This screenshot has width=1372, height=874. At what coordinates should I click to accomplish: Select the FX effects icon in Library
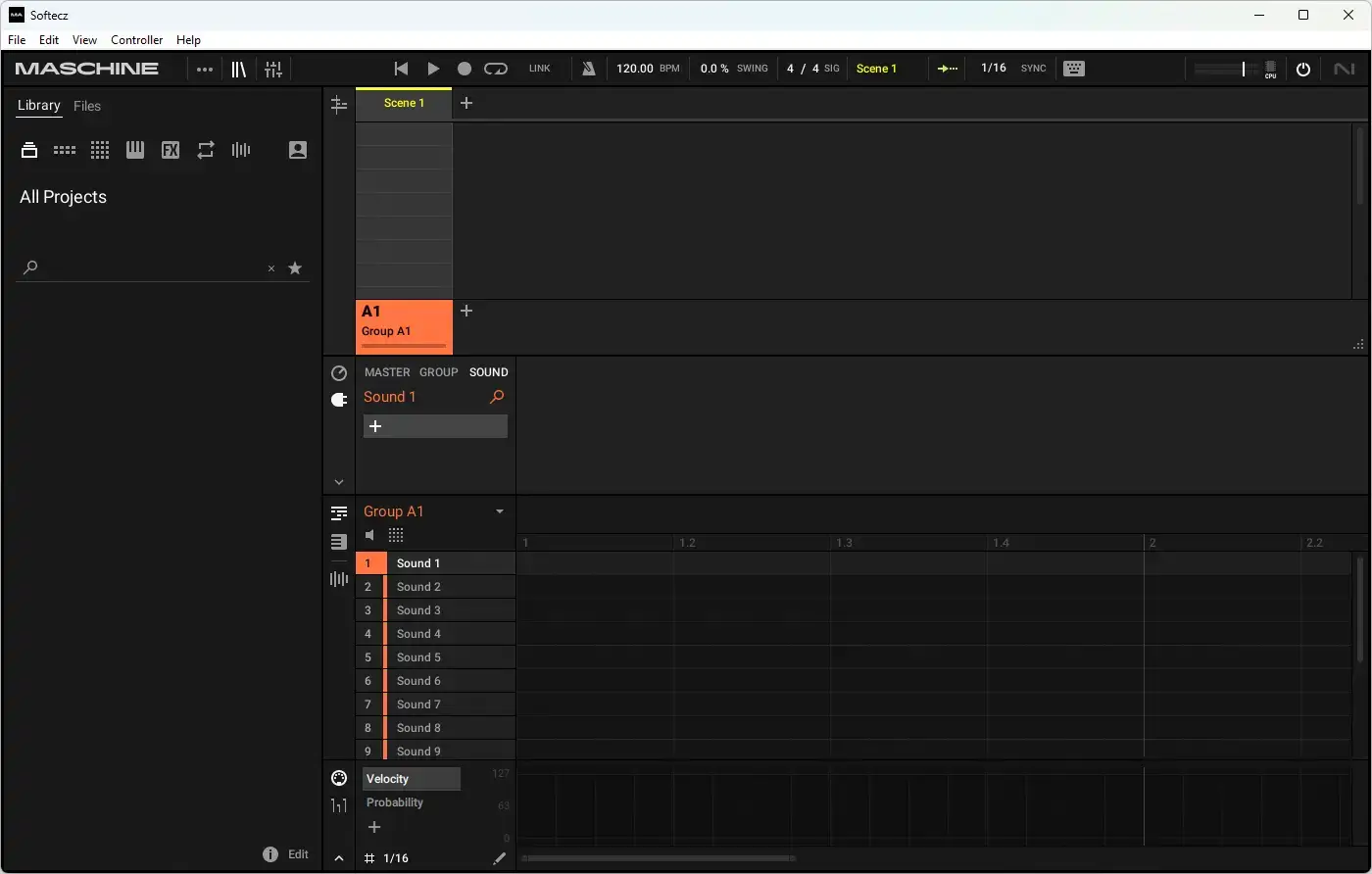(171, 150)
